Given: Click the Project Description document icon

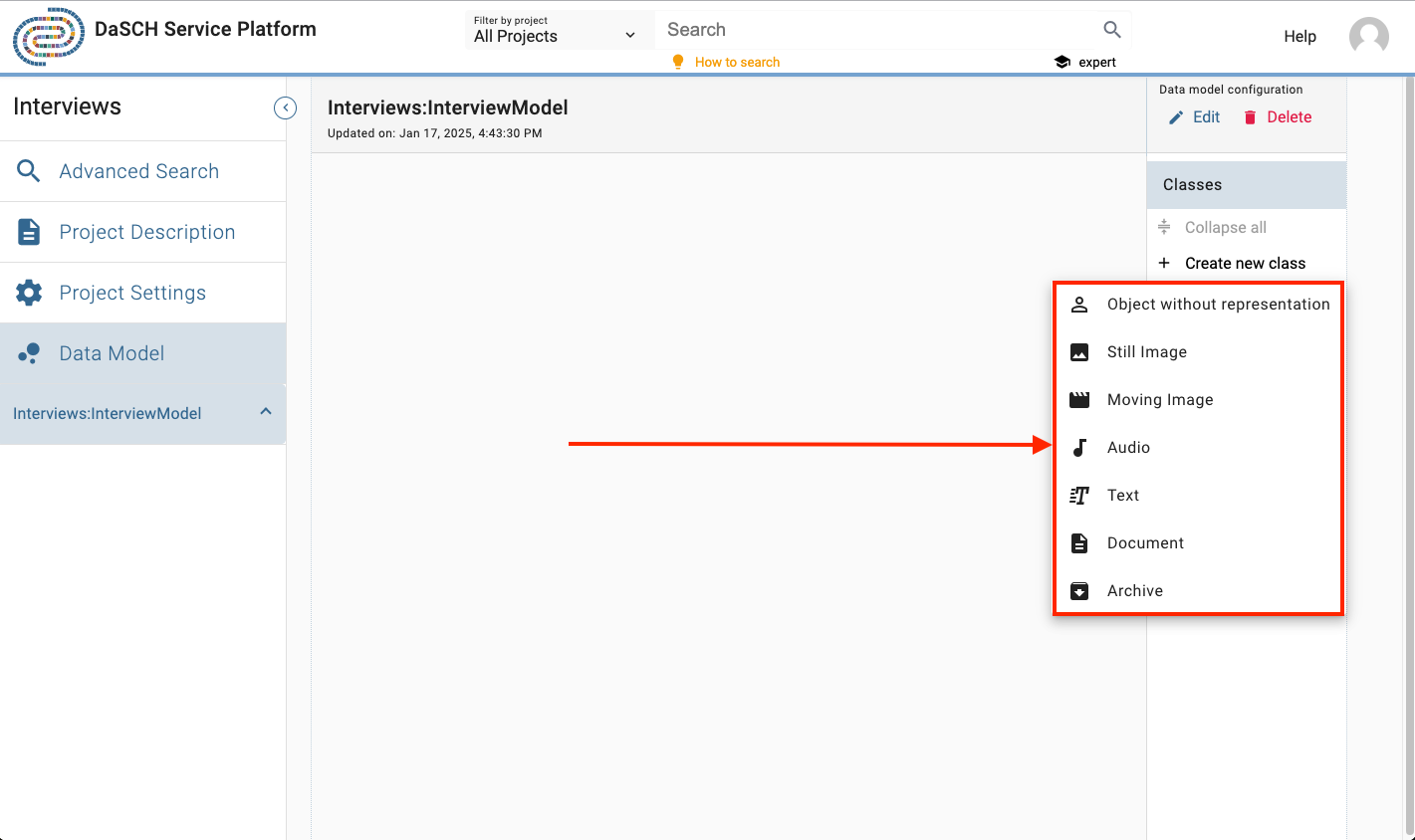Looking at the screenshot, I should [x=29, y=232].
